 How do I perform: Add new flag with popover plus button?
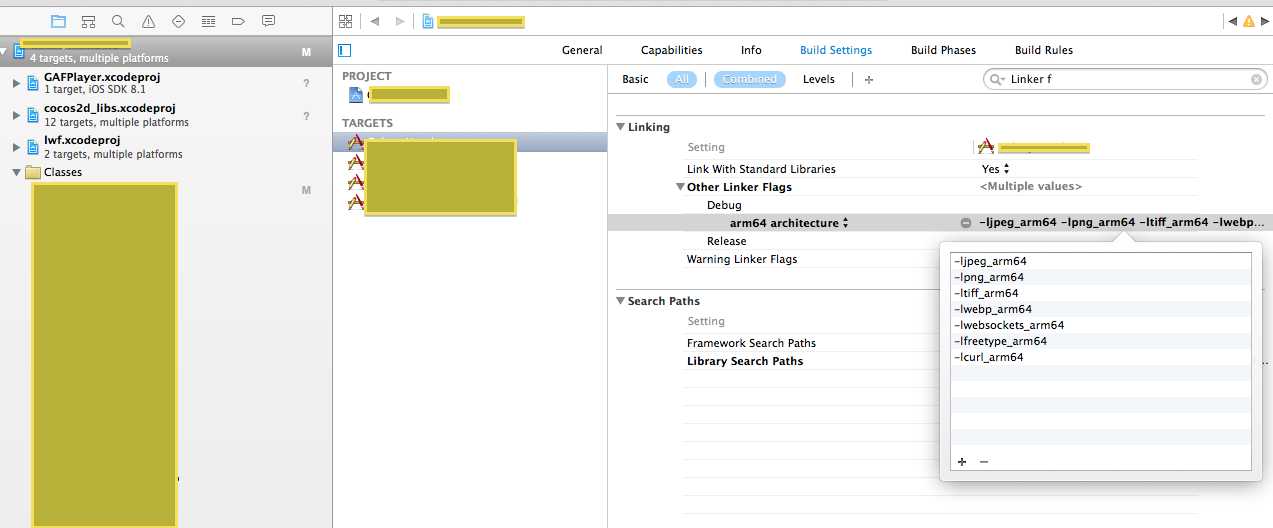click(962, 462)
